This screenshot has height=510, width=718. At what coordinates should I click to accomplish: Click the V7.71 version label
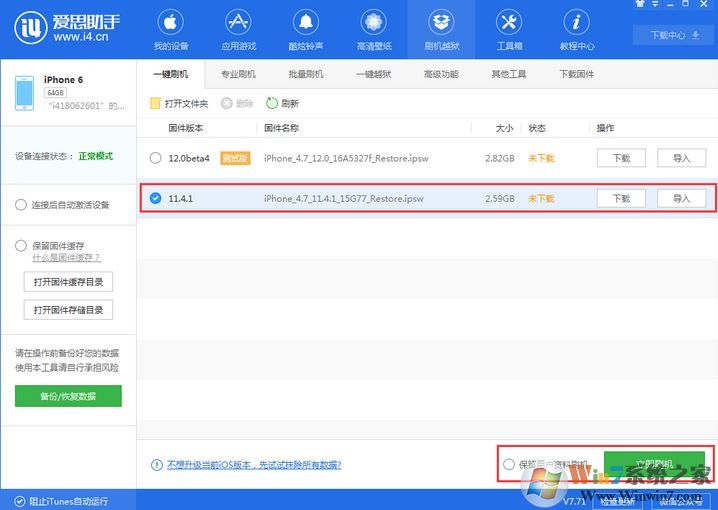[574, 501]
